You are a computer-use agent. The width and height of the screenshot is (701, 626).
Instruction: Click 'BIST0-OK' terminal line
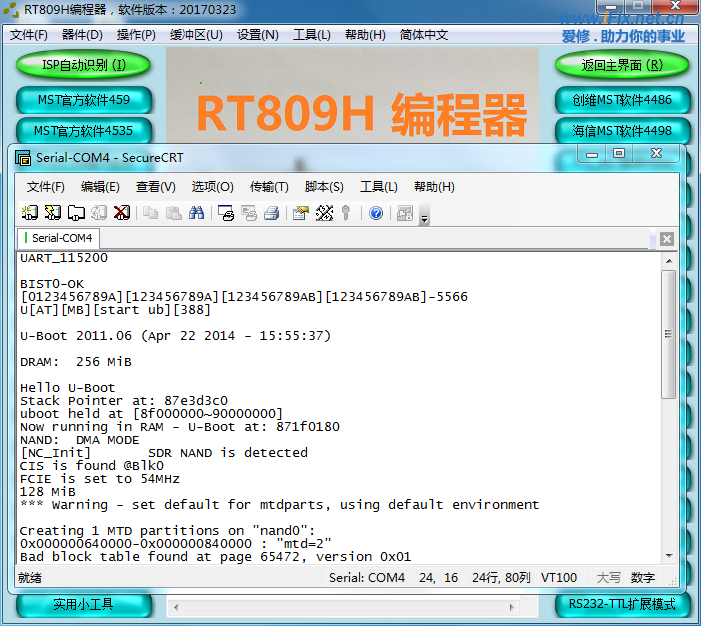52,284
